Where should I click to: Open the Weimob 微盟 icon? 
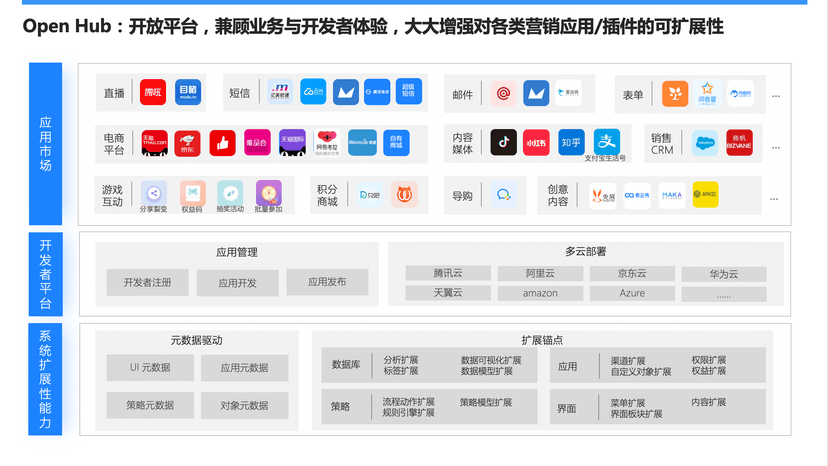tap(362, 143)
